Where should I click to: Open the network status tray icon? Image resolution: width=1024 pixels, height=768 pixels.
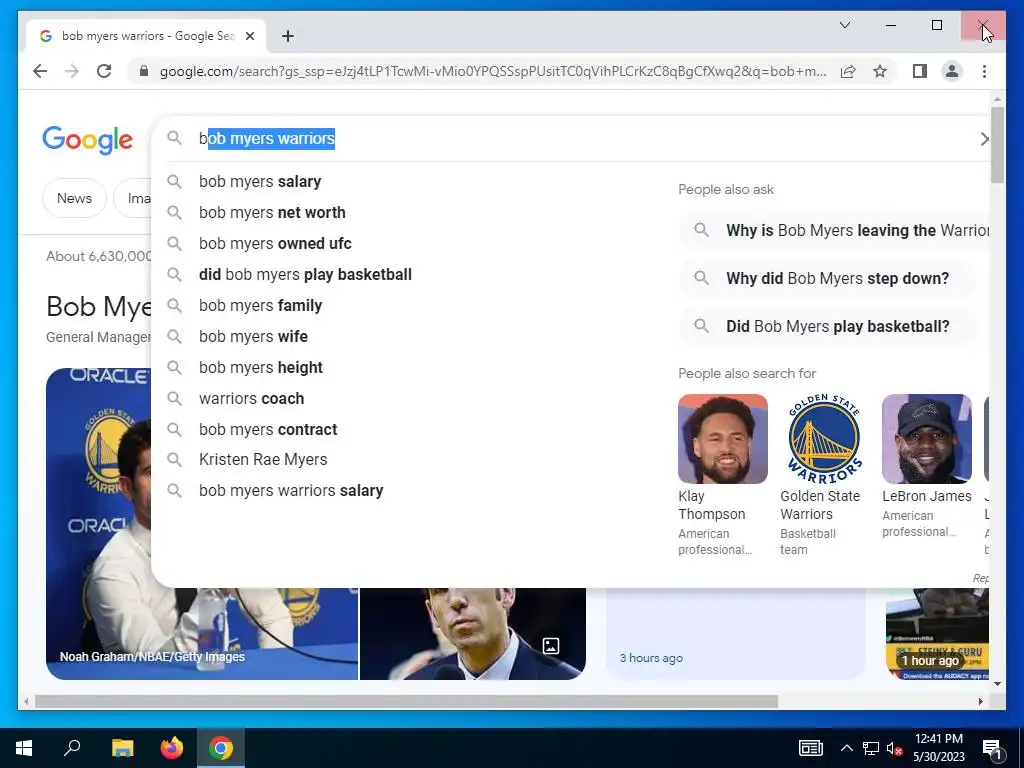[871, 748]
